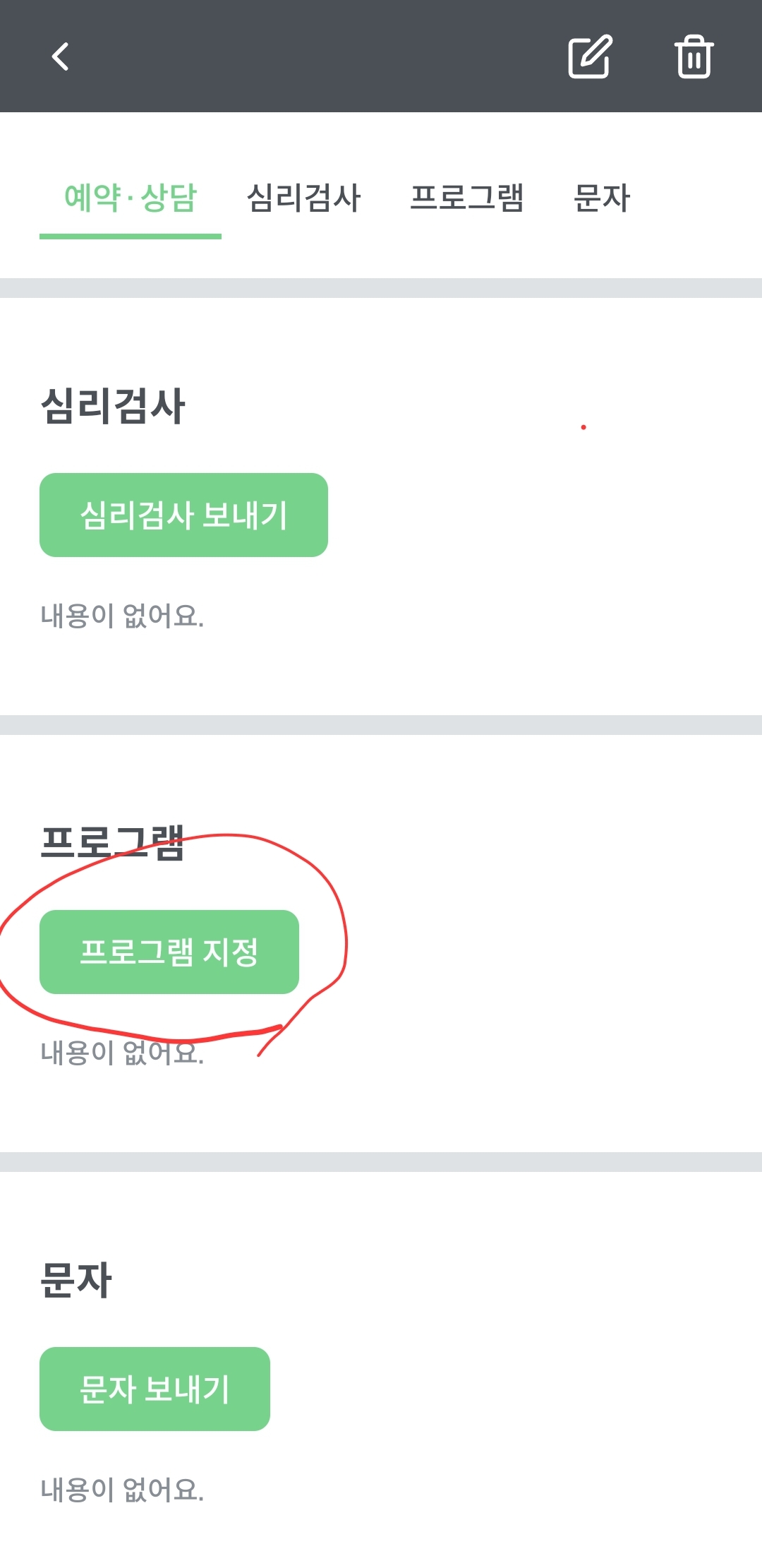Image resolution: width=762 pixels, height=1568 pixels.
Task: Open the 프로그램 tab
Action: click(467, 198)
